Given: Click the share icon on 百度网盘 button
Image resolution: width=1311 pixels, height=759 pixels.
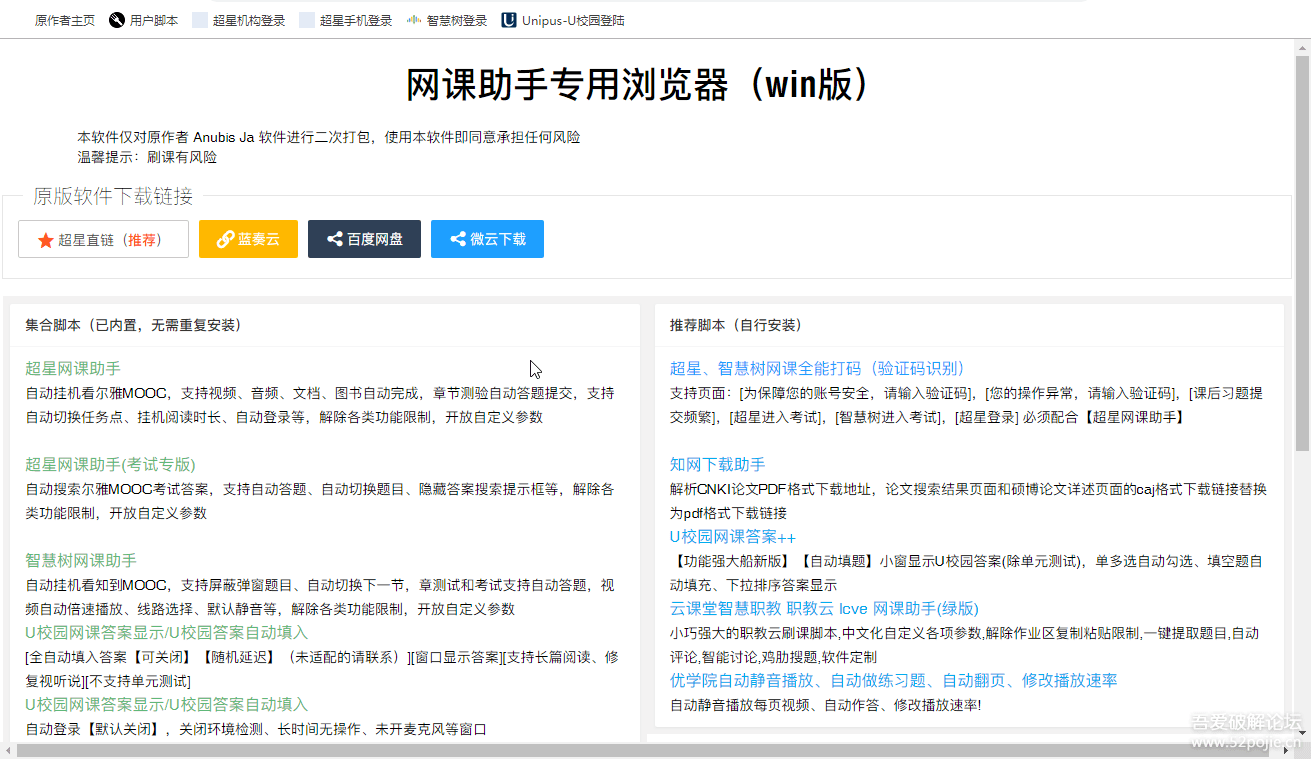Looking at the screenshot, I should click(336, 239).
